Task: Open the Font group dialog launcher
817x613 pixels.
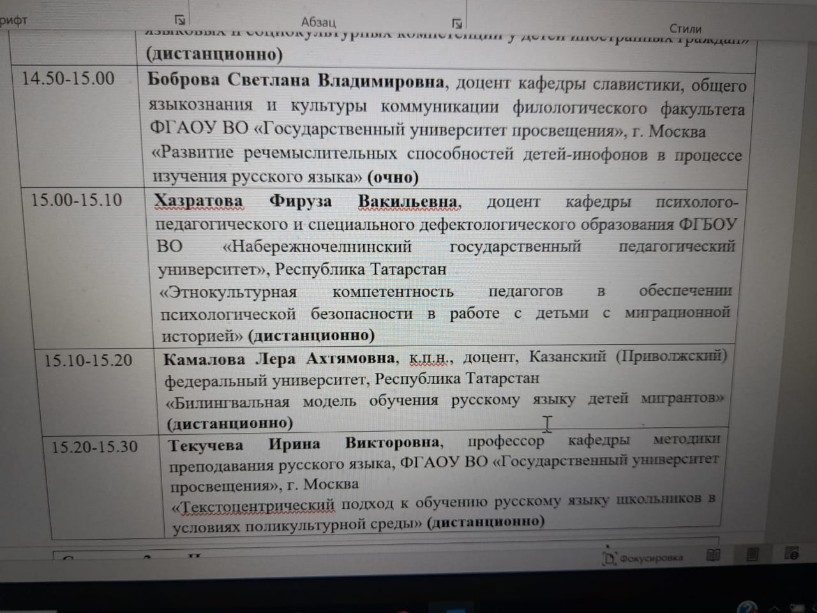Action: click(x=178, y=18)
